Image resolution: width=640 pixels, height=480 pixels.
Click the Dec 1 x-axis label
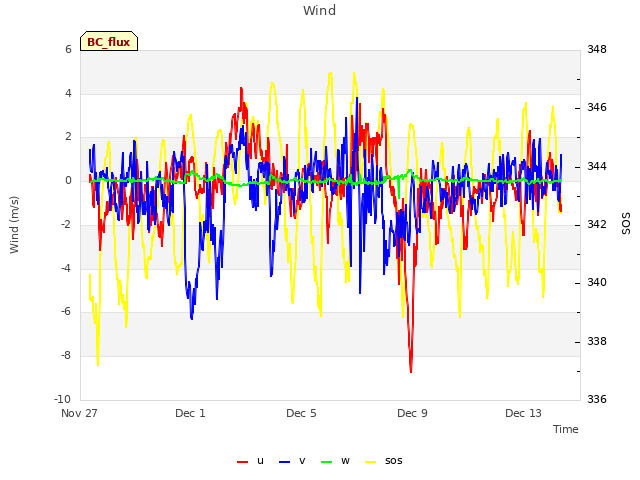190,413
